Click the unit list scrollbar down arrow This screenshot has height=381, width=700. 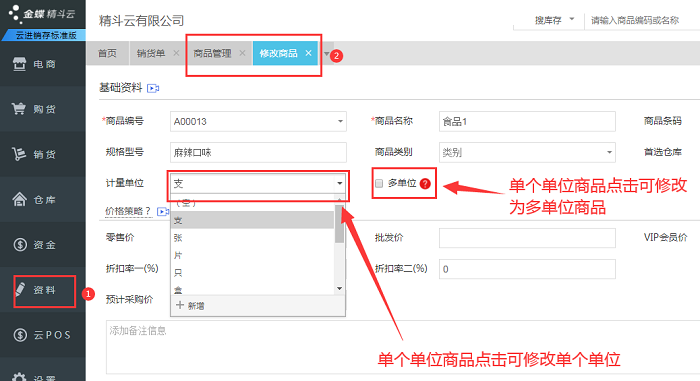tap(339, 289)
